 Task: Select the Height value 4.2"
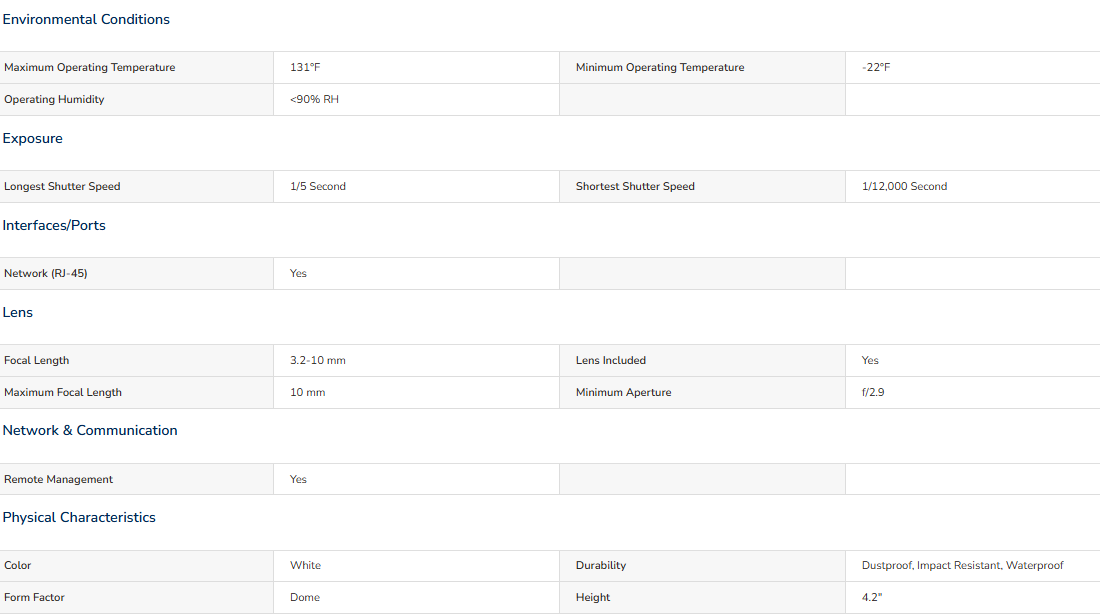click(x=872, y=598)
